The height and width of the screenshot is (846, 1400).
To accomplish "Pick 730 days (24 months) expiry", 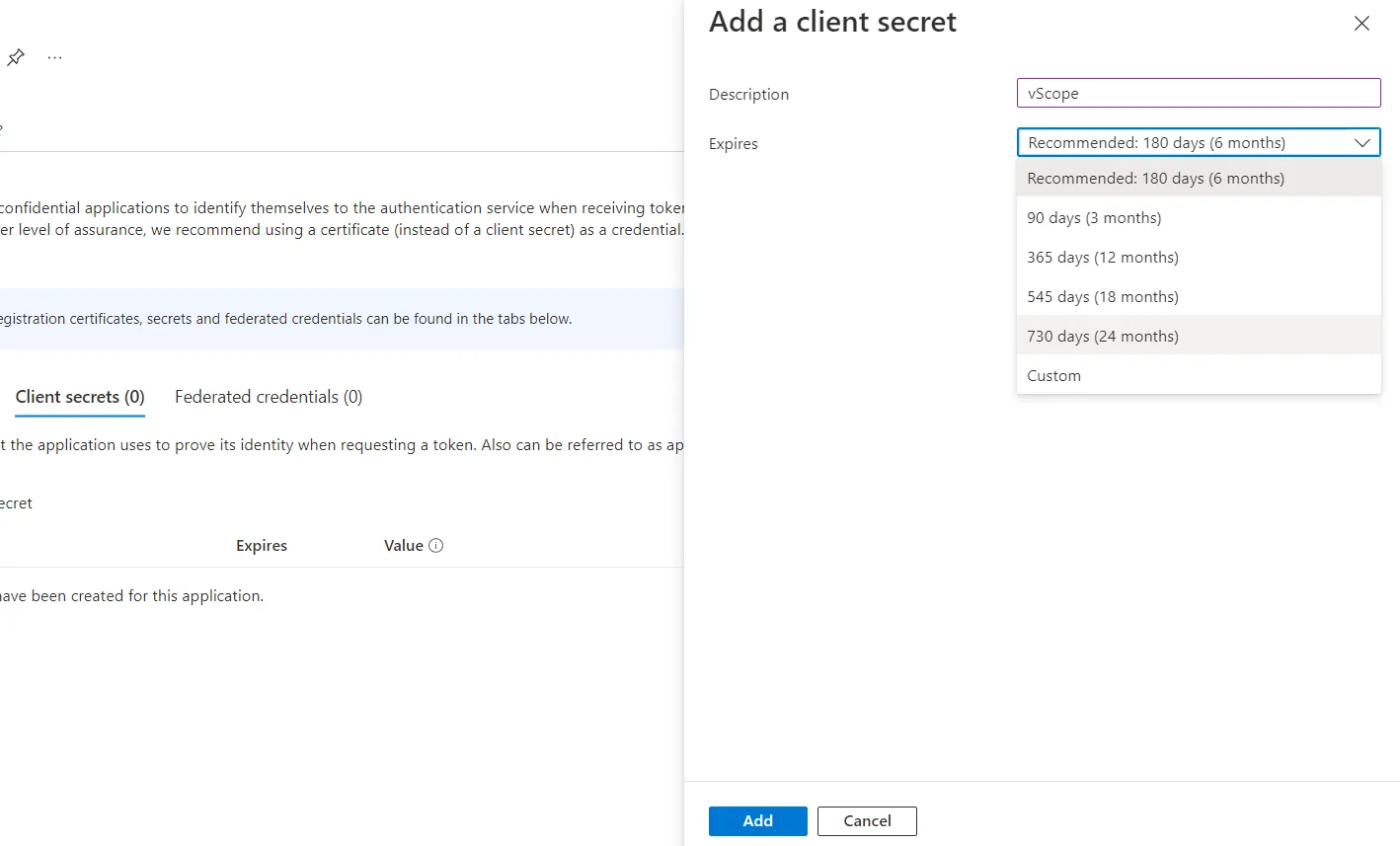I will (1199, 336).
